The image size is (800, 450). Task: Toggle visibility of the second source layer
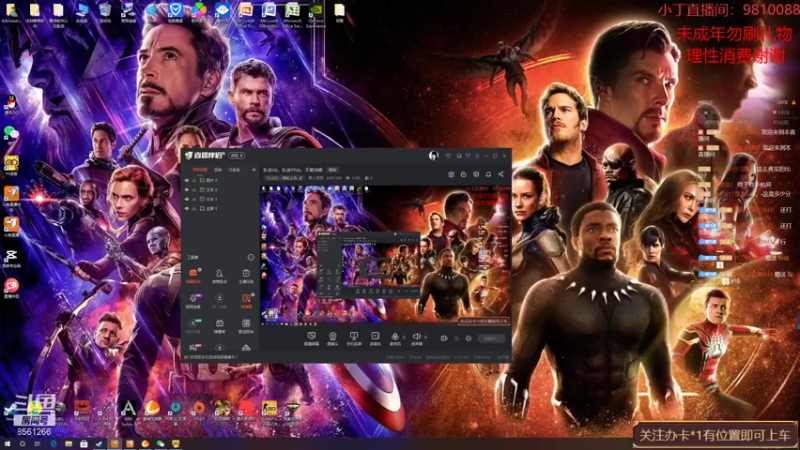(x=187, y=190)
